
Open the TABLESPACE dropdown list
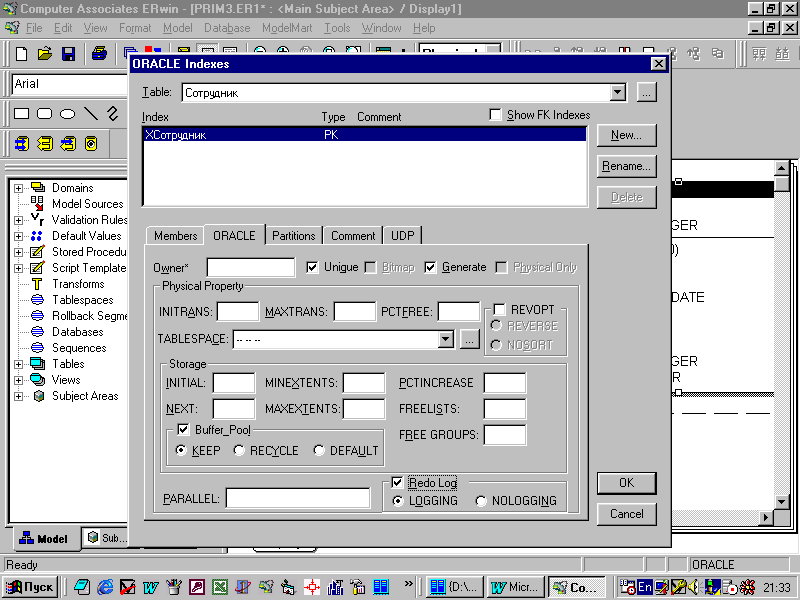(445, 339)
